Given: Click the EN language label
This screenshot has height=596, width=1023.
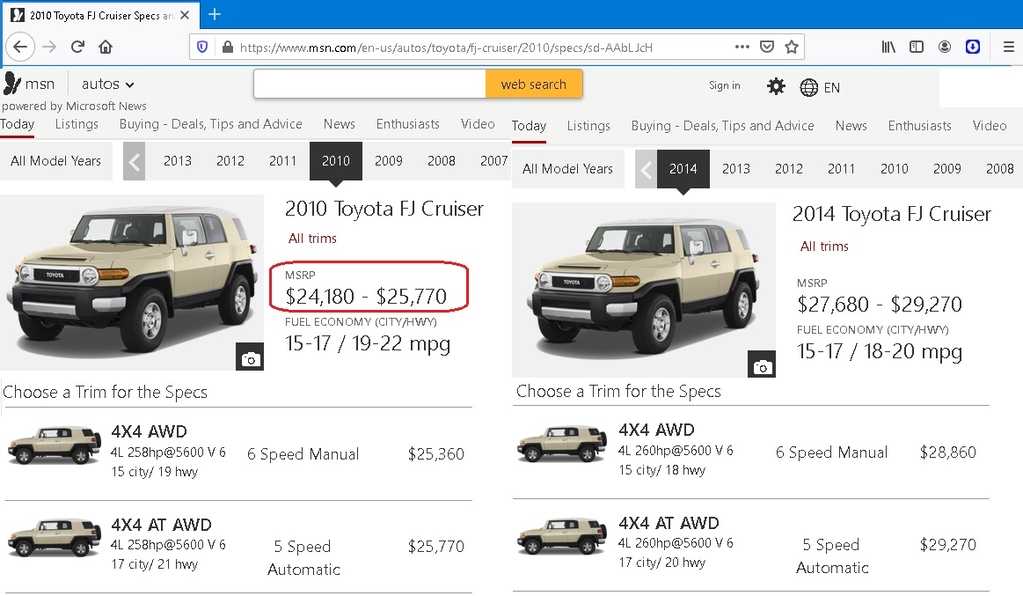Looking at the screenshot, I should 832,88.
